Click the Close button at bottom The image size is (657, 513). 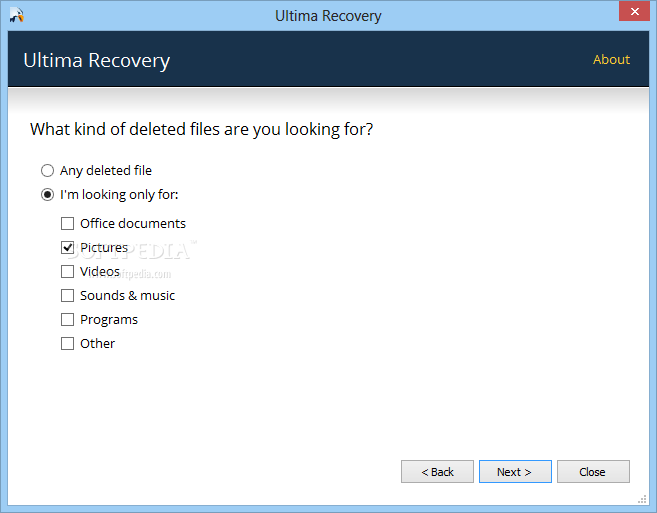(593, 472)
